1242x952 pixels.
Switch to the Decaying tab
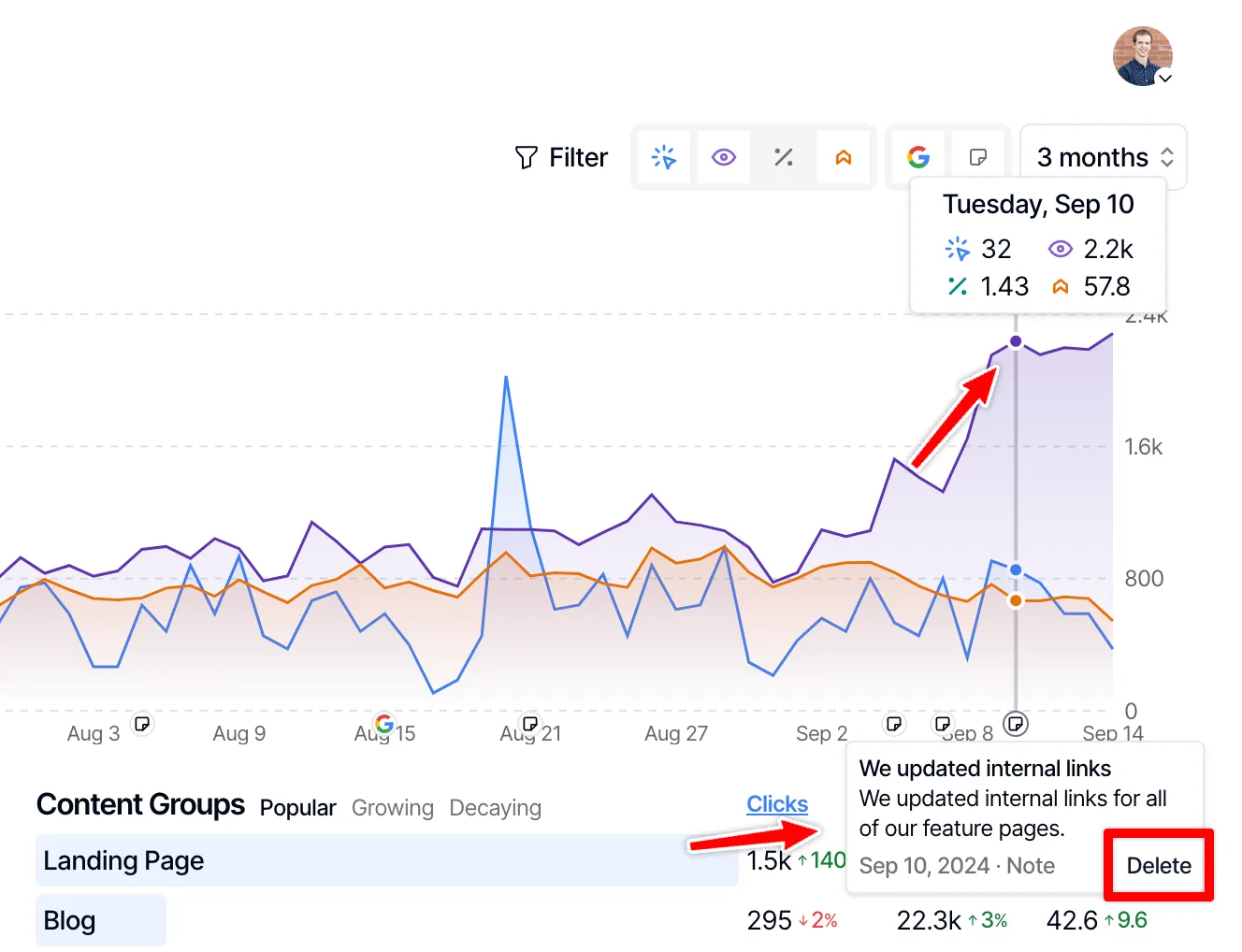495,808
